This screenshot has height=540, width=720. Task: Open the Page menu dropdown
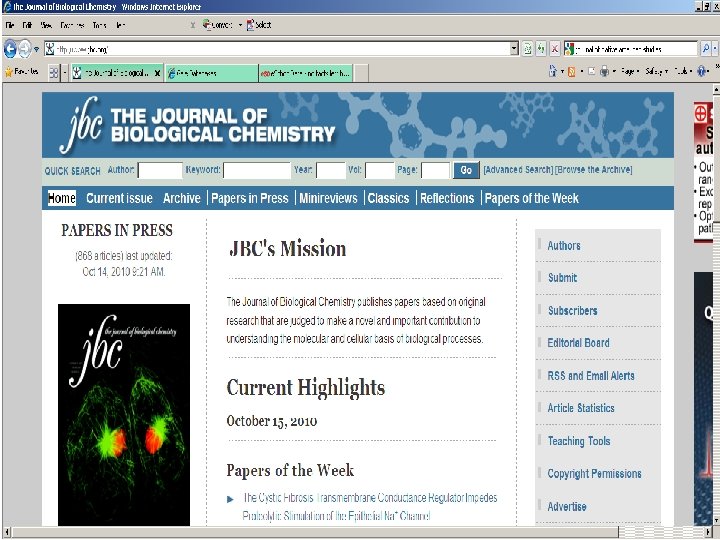pos(630,71)
